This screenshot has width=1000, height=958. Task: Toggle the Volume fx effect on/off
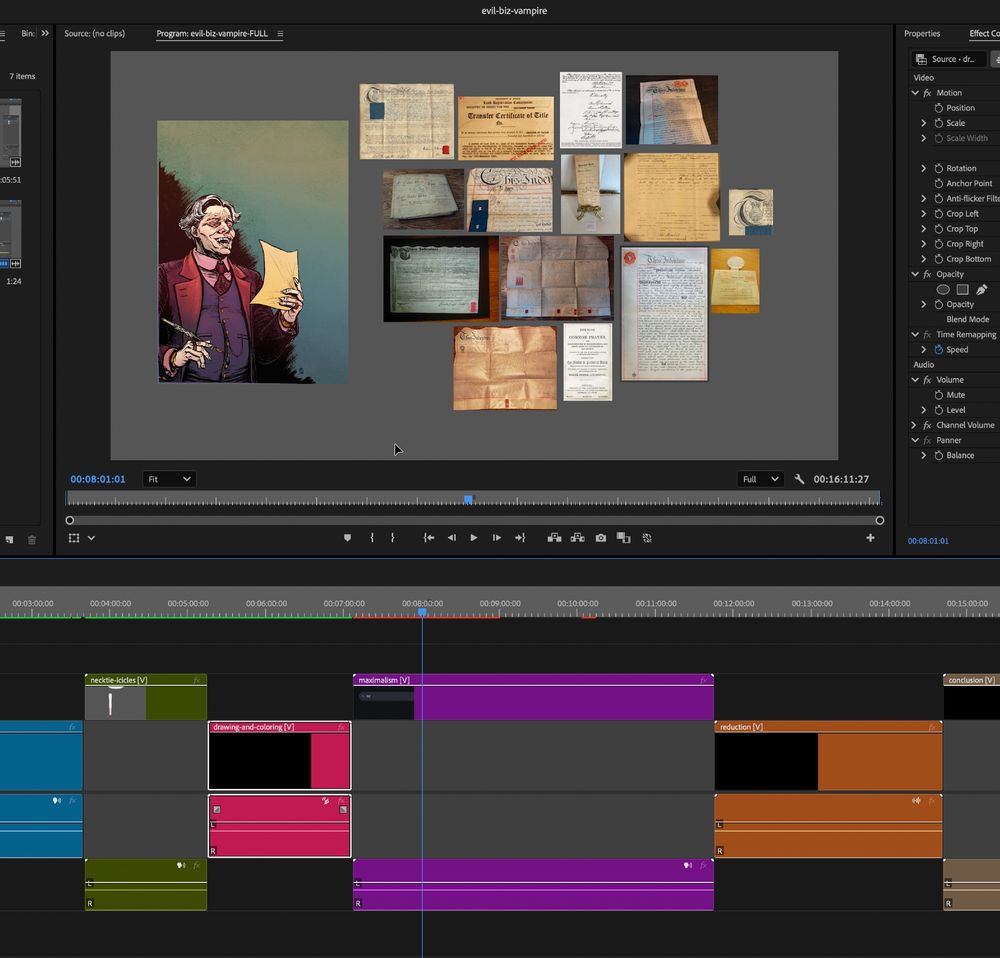pyautogui.click(x=927, y=380)
